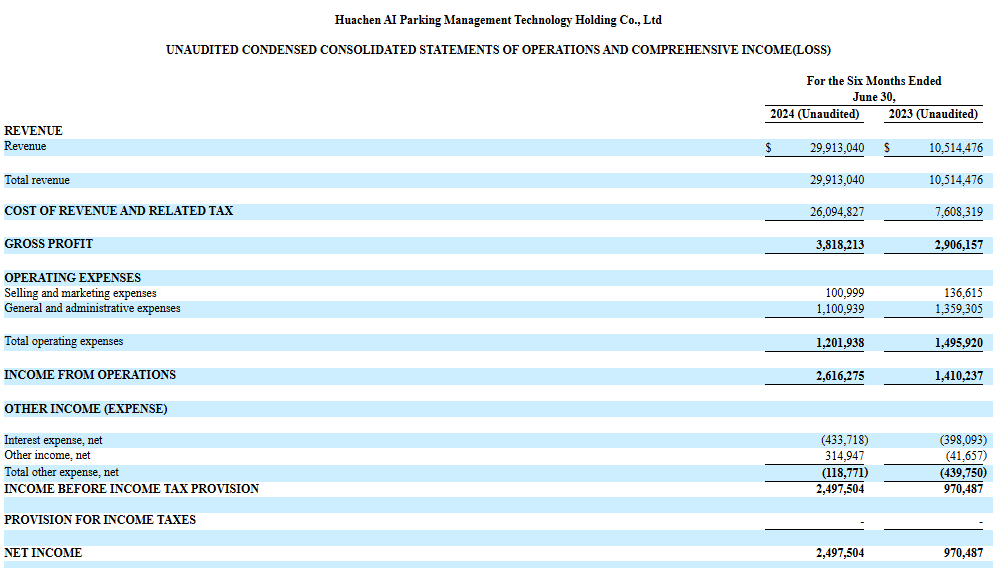Screen dimensions: 1000x568
Task: Select the '2023 (Unaudited)' column header
Action: 933,114
